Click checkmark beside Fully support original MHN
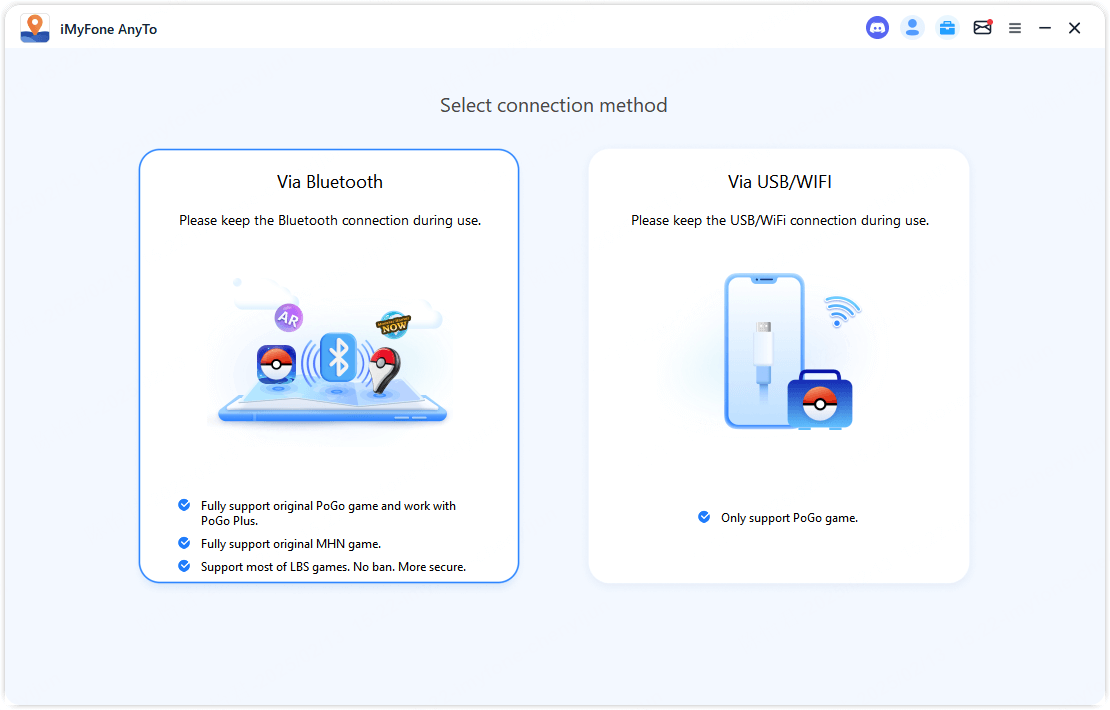This screenshot has height=710, width=1110. (184, 543)
